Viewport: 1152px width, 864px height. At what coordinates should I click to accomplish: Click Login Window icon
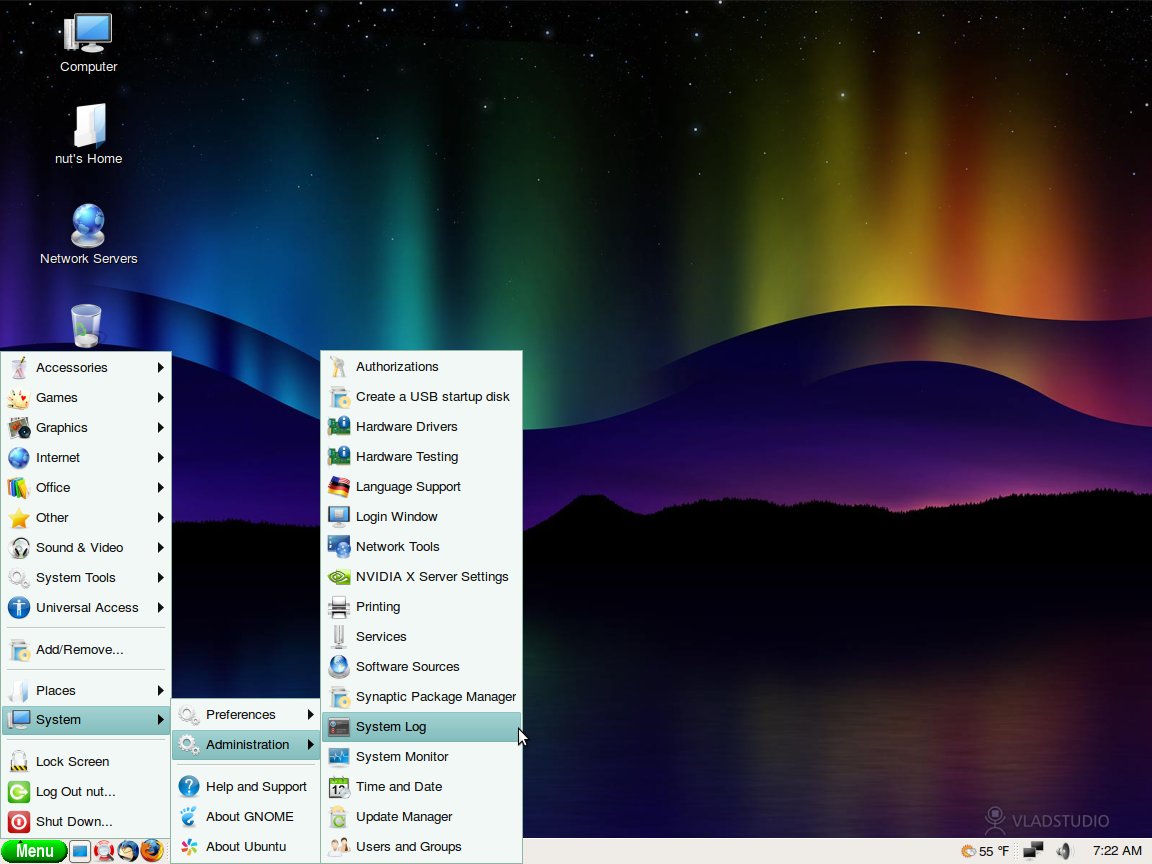coord(339,516)
